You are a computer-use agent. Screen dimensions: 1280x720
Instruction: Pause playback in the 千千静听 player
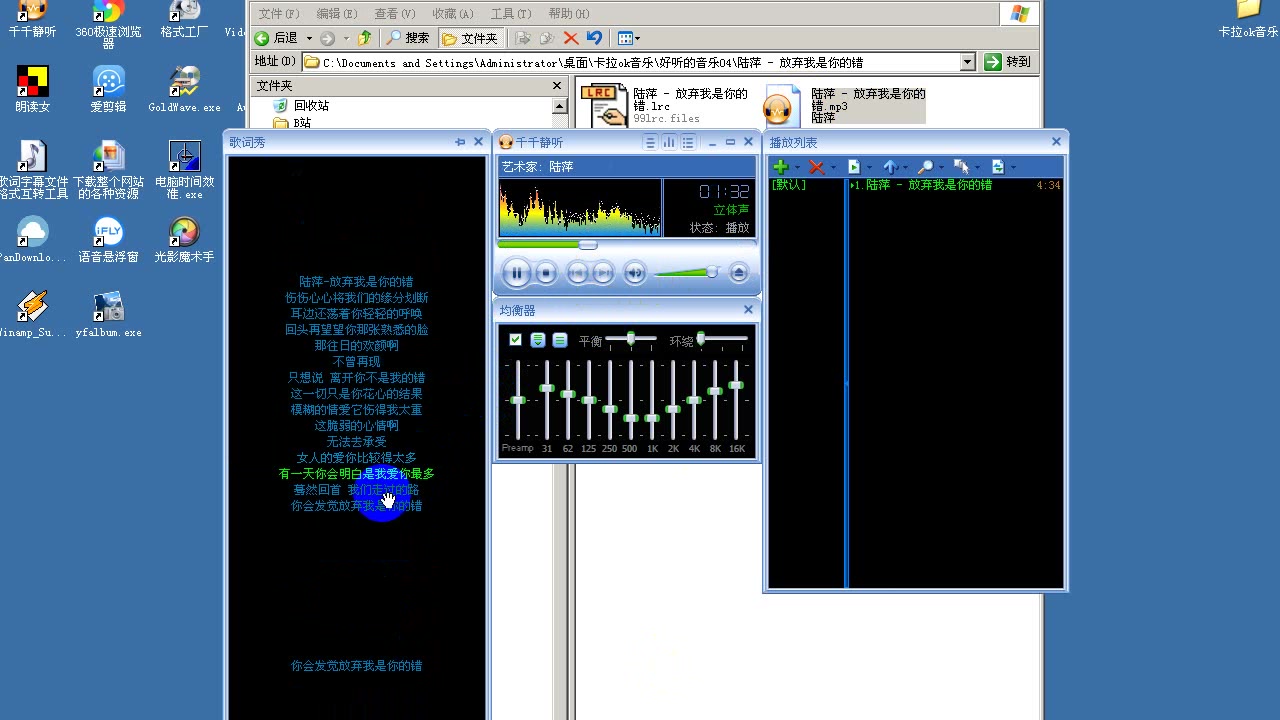coord(516,272)
